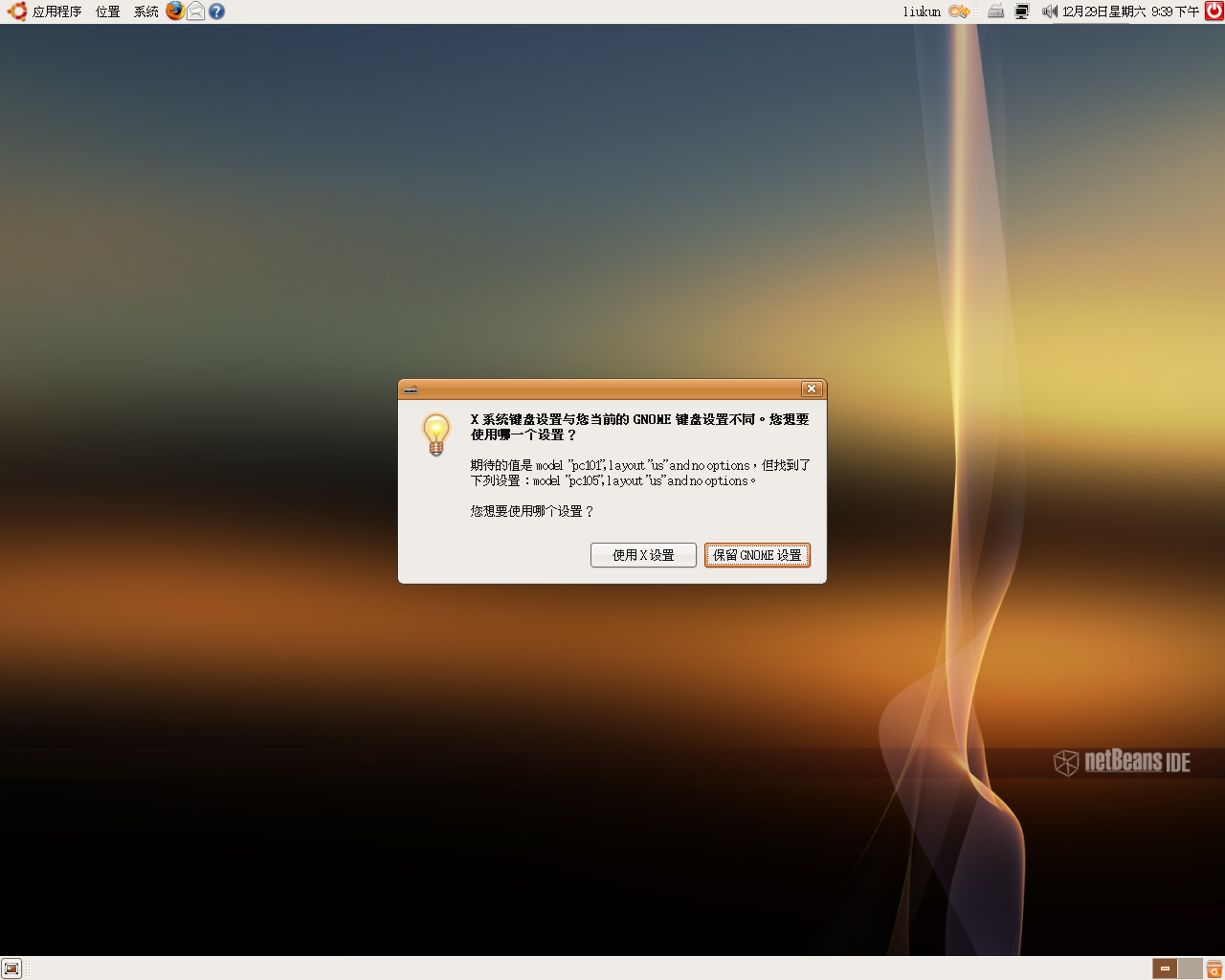Open the 应用程序 (Applications) menu
The width and height of the screenshot is (1225, 980).
point(56,11)
